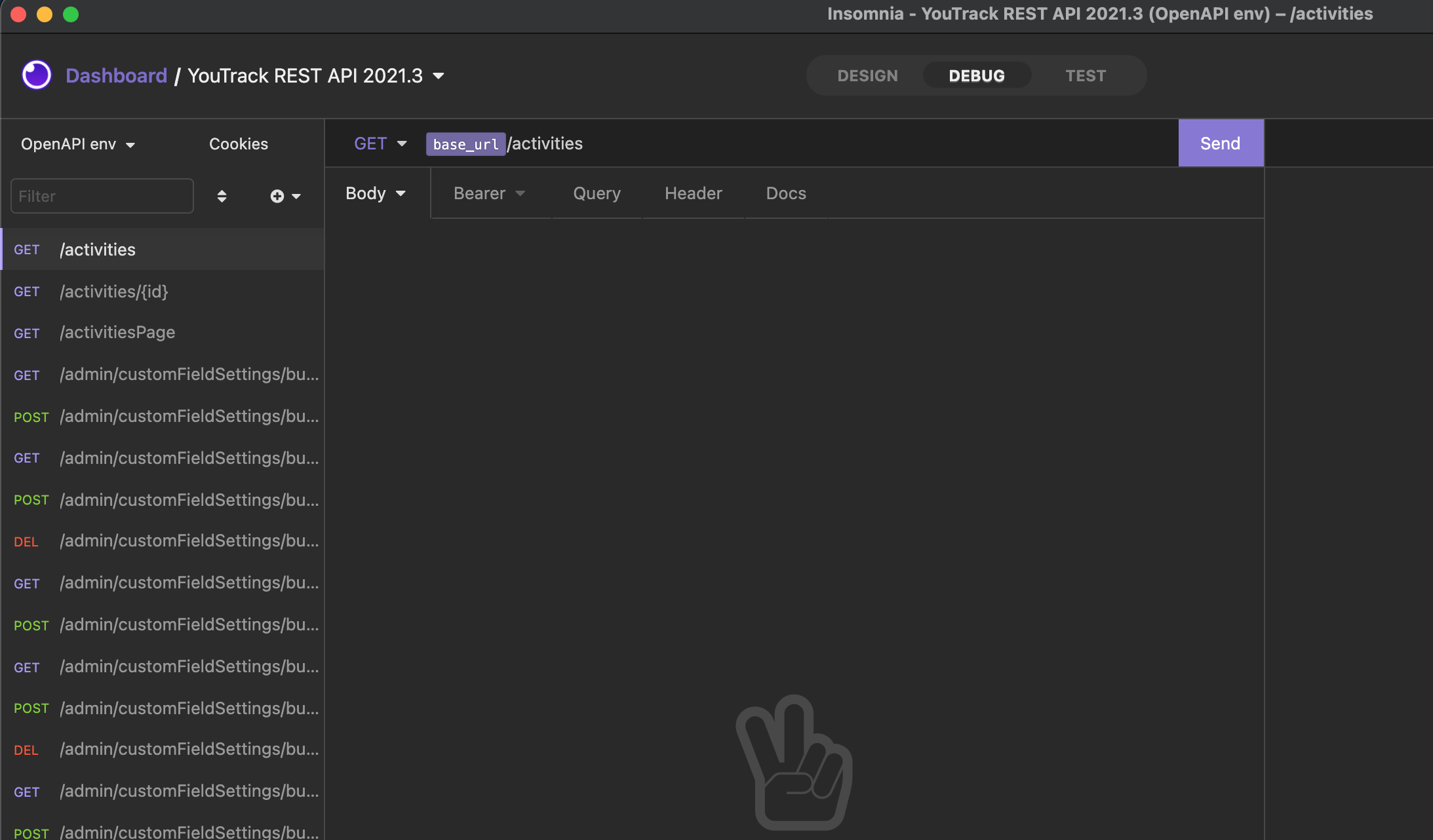Click the macOS green fullscreen button

coord(71,14)
